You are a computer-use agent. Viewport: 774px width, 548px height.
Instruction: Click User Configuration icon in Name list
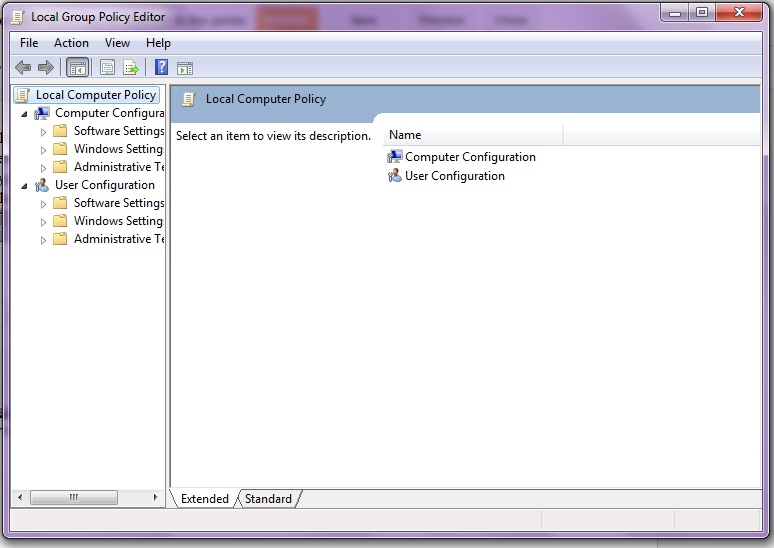point(395,176)
